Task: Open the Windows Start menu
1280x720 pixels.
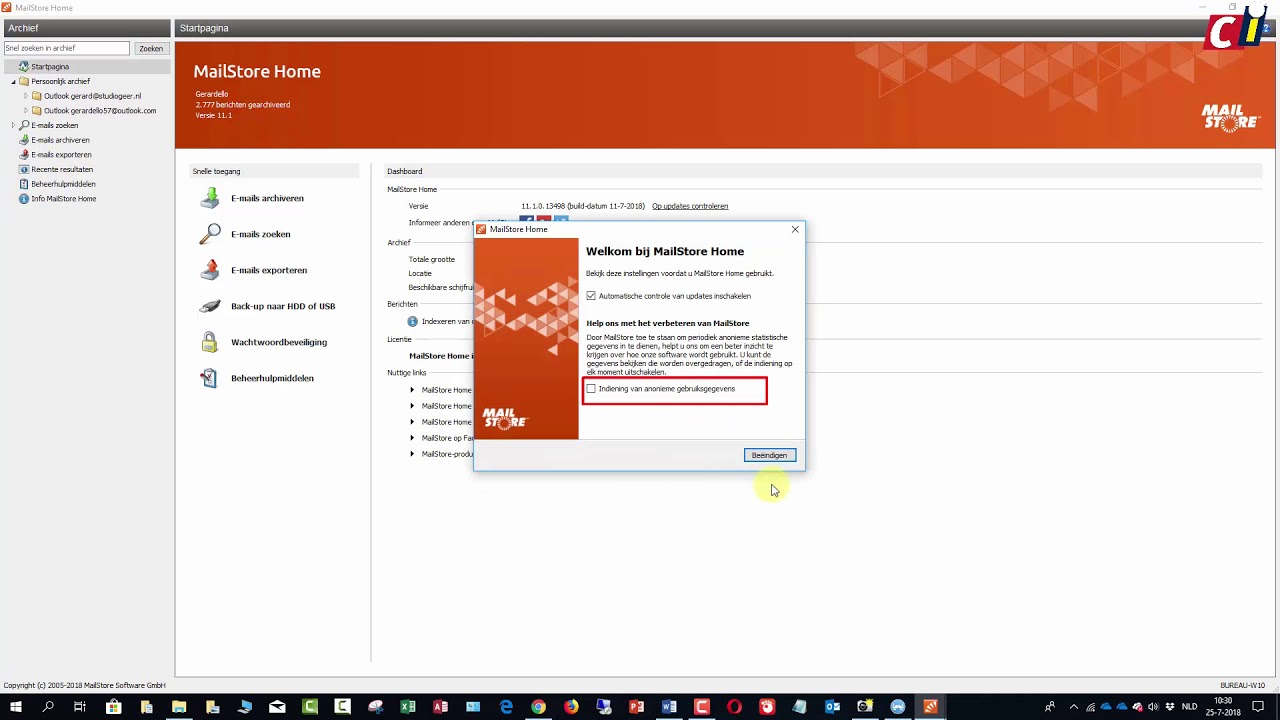Action: coord(16,707)
